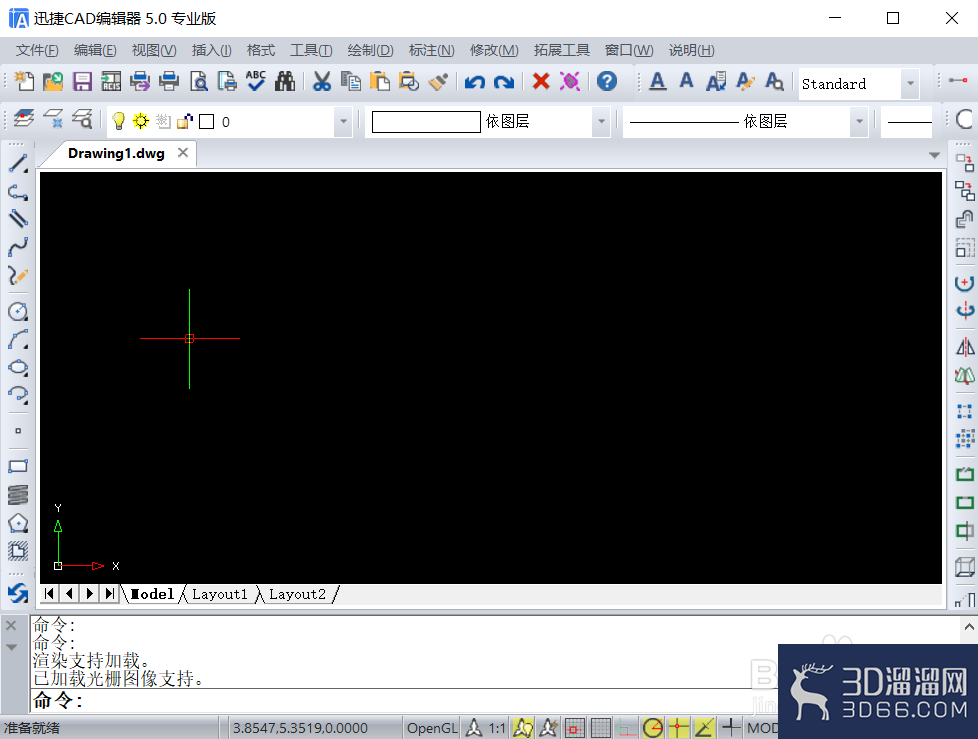978x739 pixels.
Task: Expand the linetype 依图层 dropdown
Action: click(x=859, y=121)
